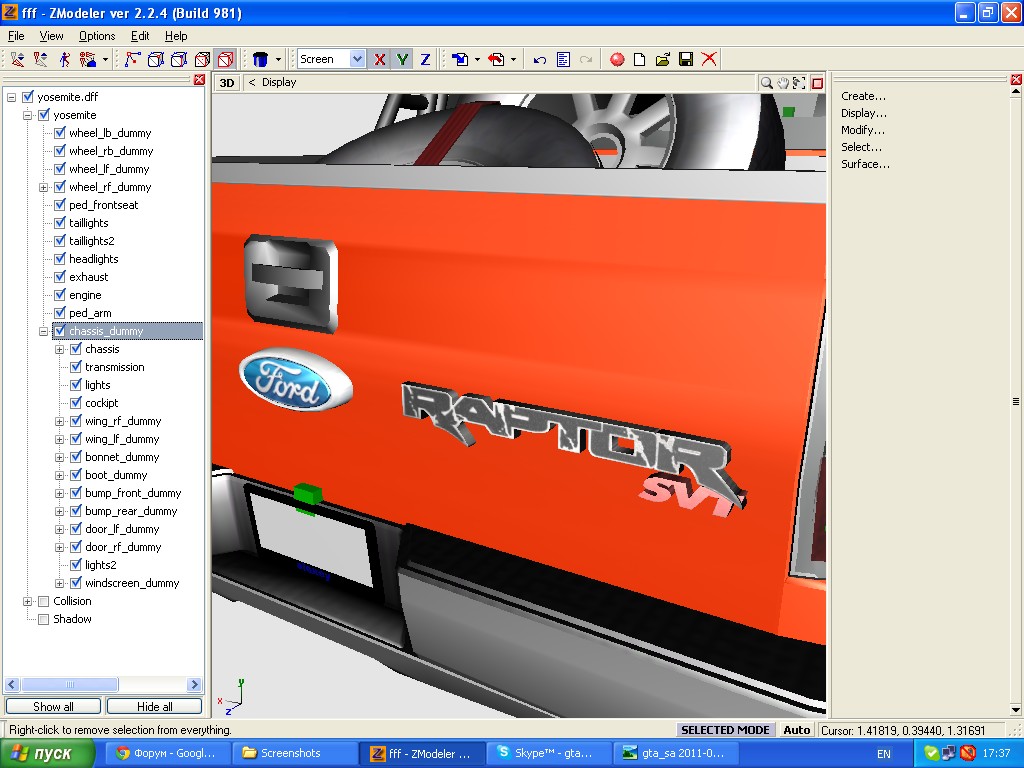Save file with the floppy disk icon
The width and height of the screenshot is (1024, 768).
pyautogui.click(x=686, y=59)
